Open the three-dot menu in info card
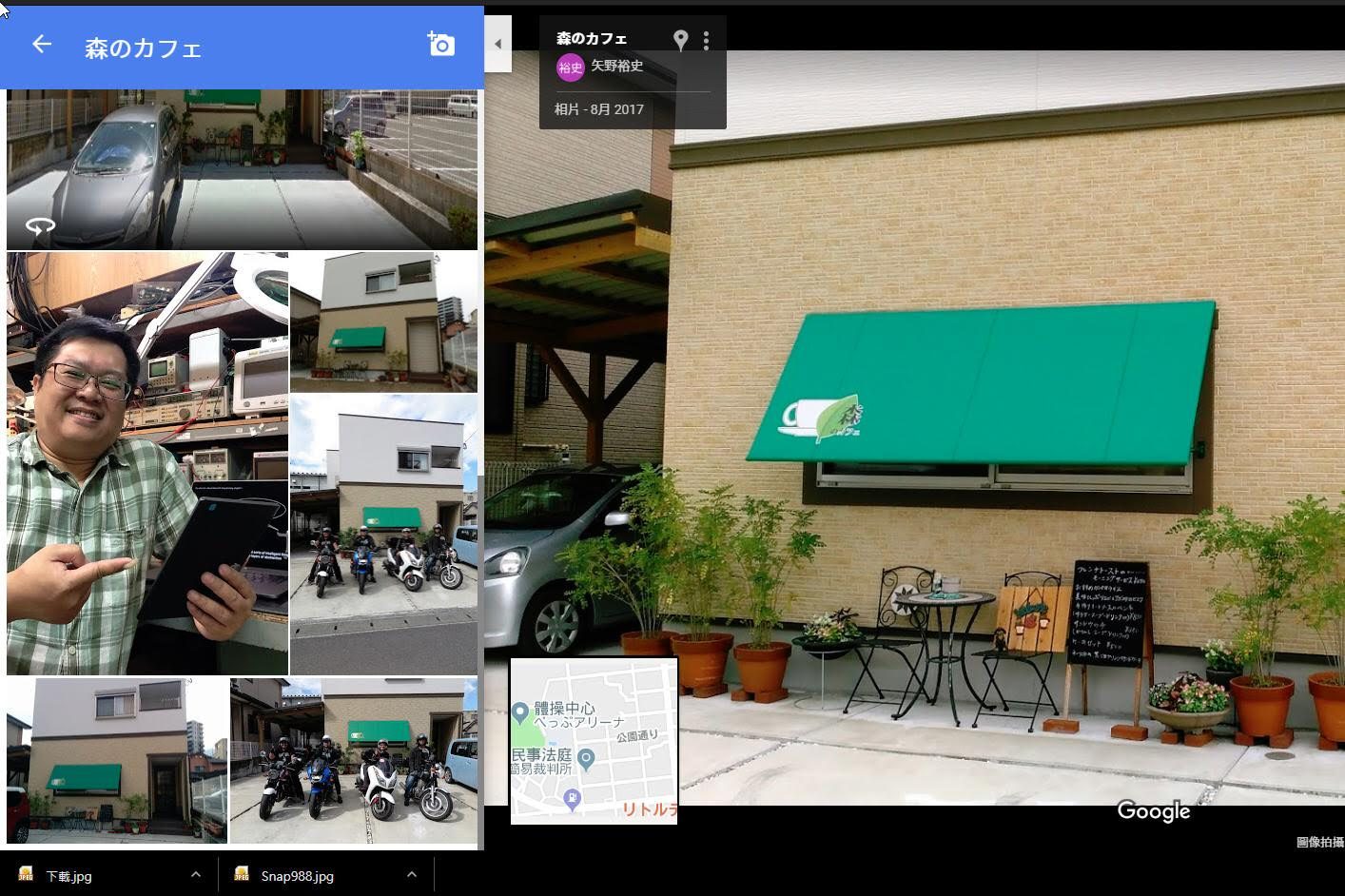This screenshot has height=896, width=1345. coord(706,40)
